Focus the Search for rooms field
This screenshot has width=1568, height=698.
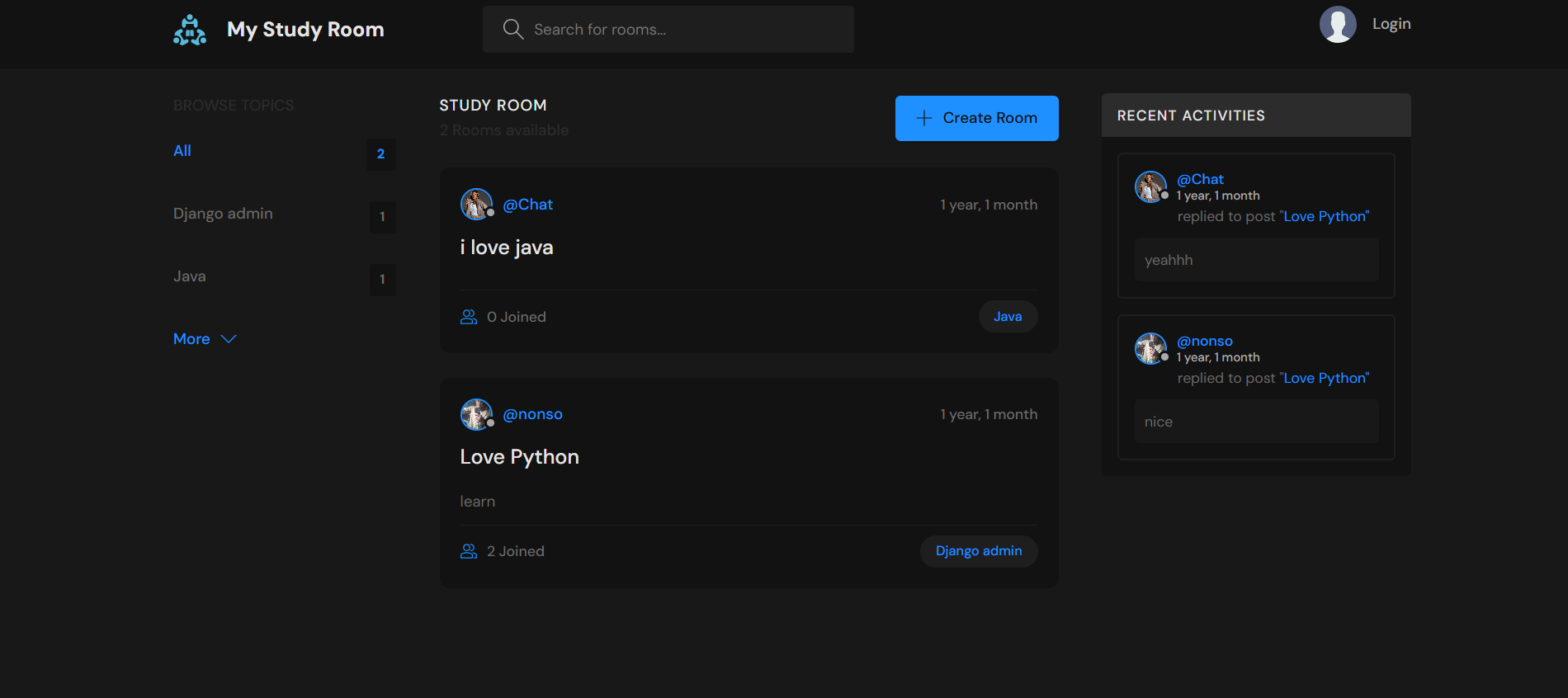point(668,29)
